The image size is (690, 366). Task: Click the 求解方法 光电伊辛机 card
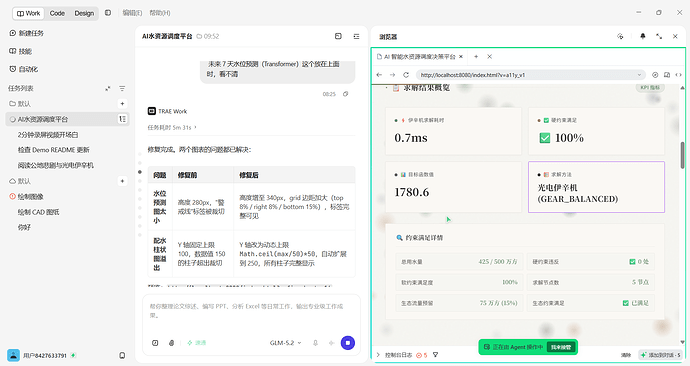pyautogui.click(x=596, y=187)
